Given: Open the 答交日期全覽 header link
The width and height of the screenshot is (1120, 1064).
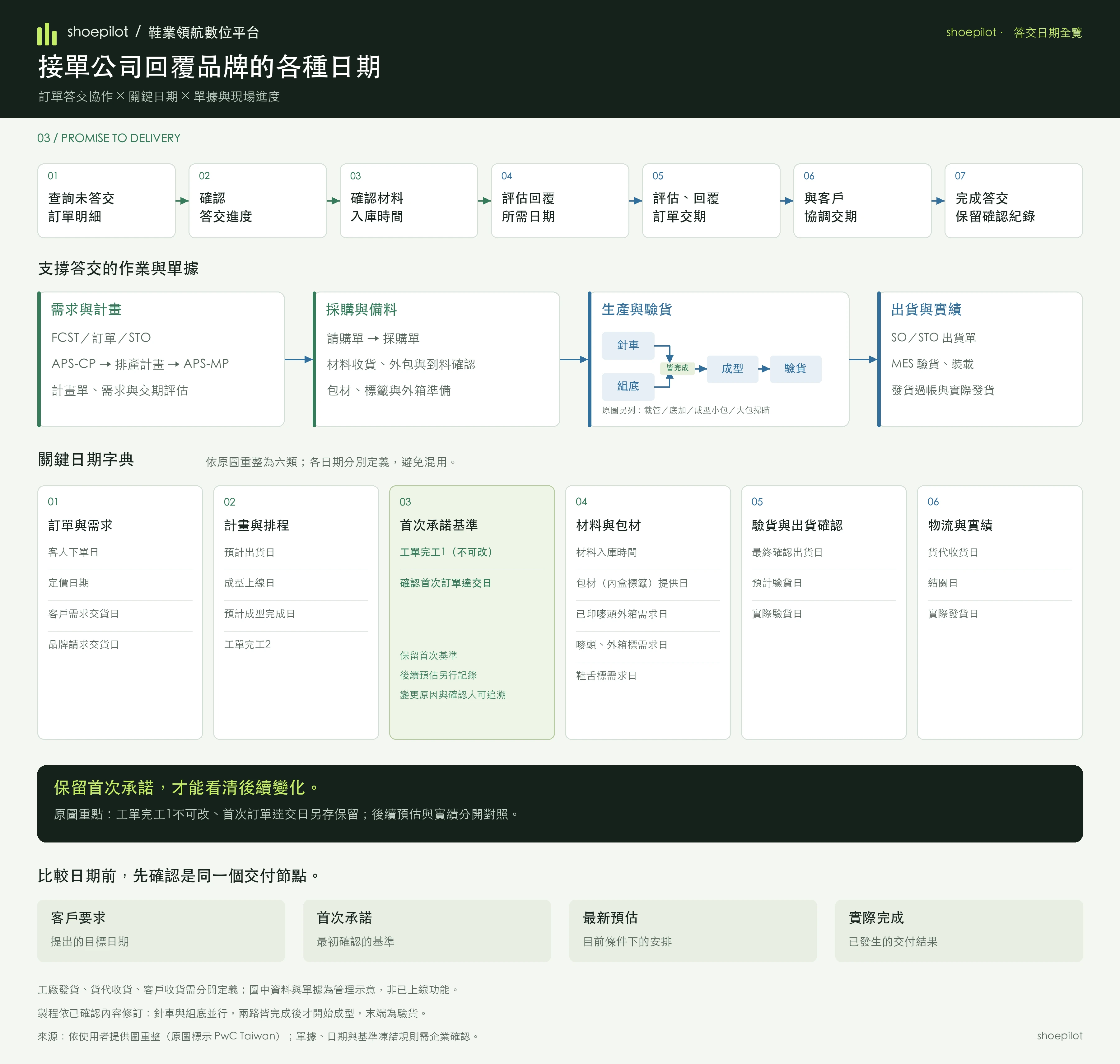Looking at the screenshot, I should point(1048,33).
